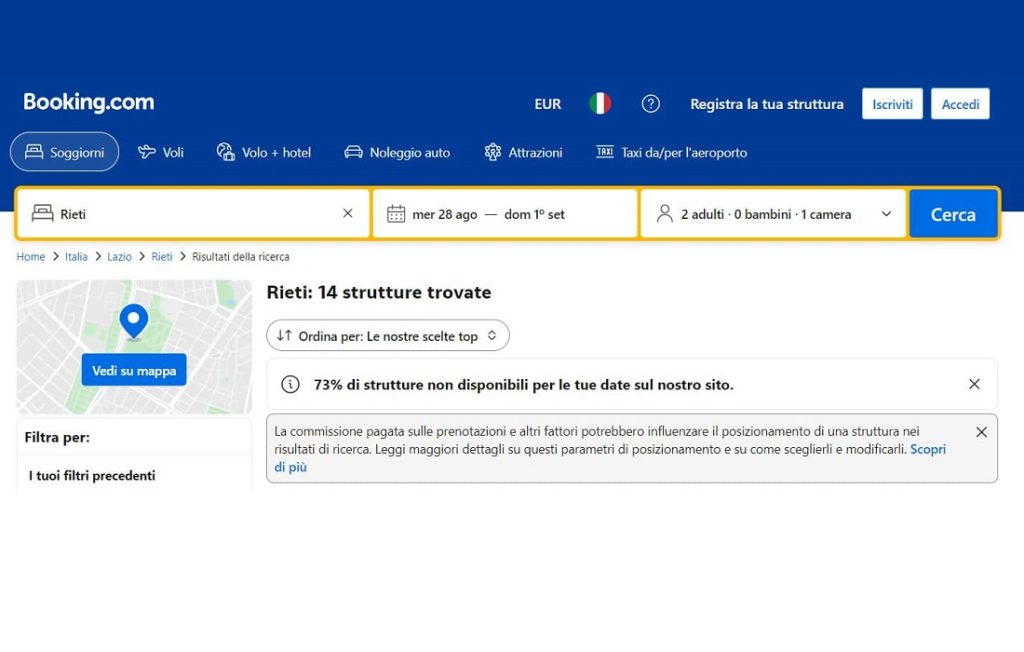Screen dimensions: 1024x652
Task: Clear the Rieti destination with X icon
Action: 348,213
